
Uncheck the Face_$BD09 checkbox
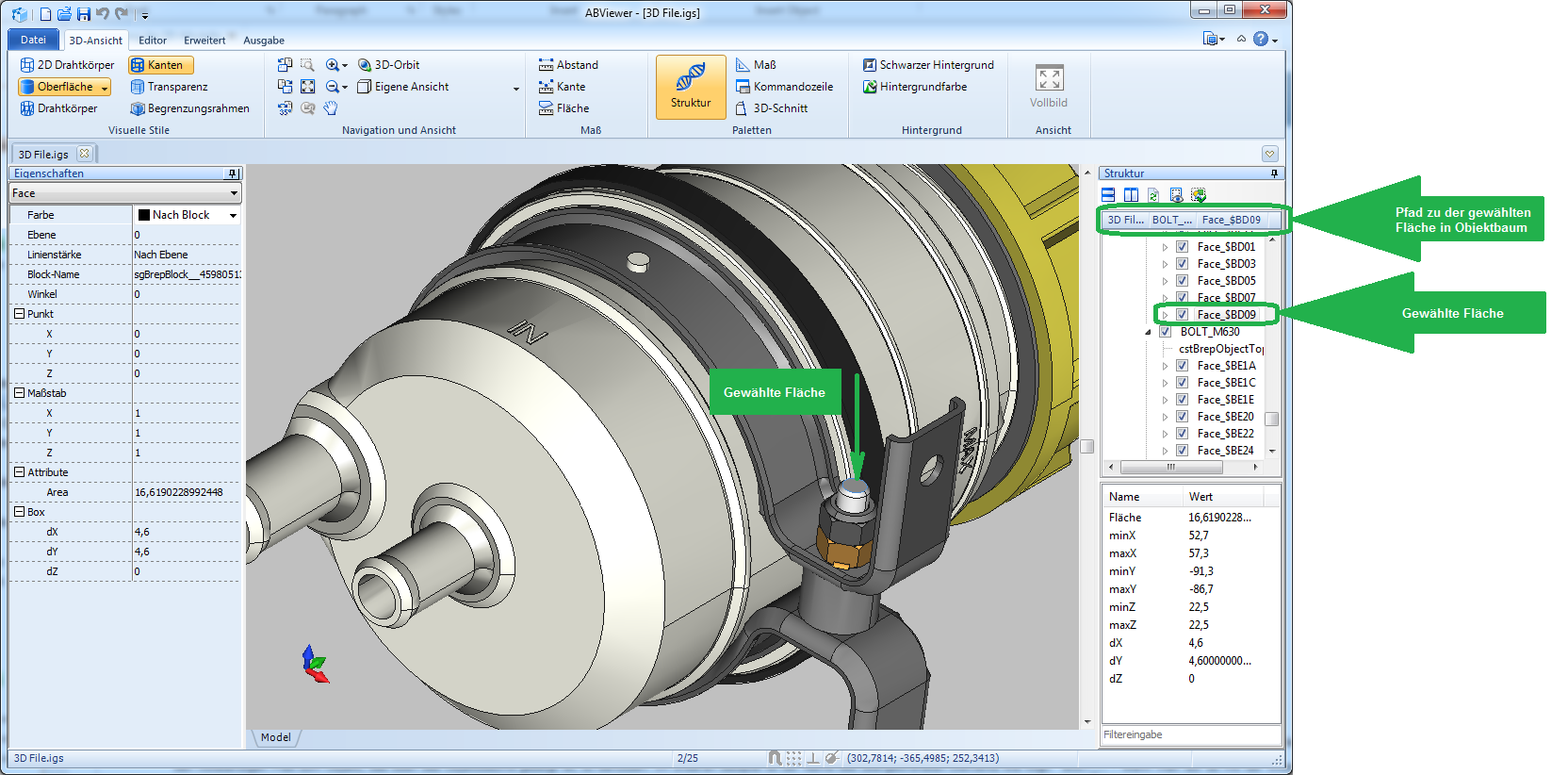1182,315
